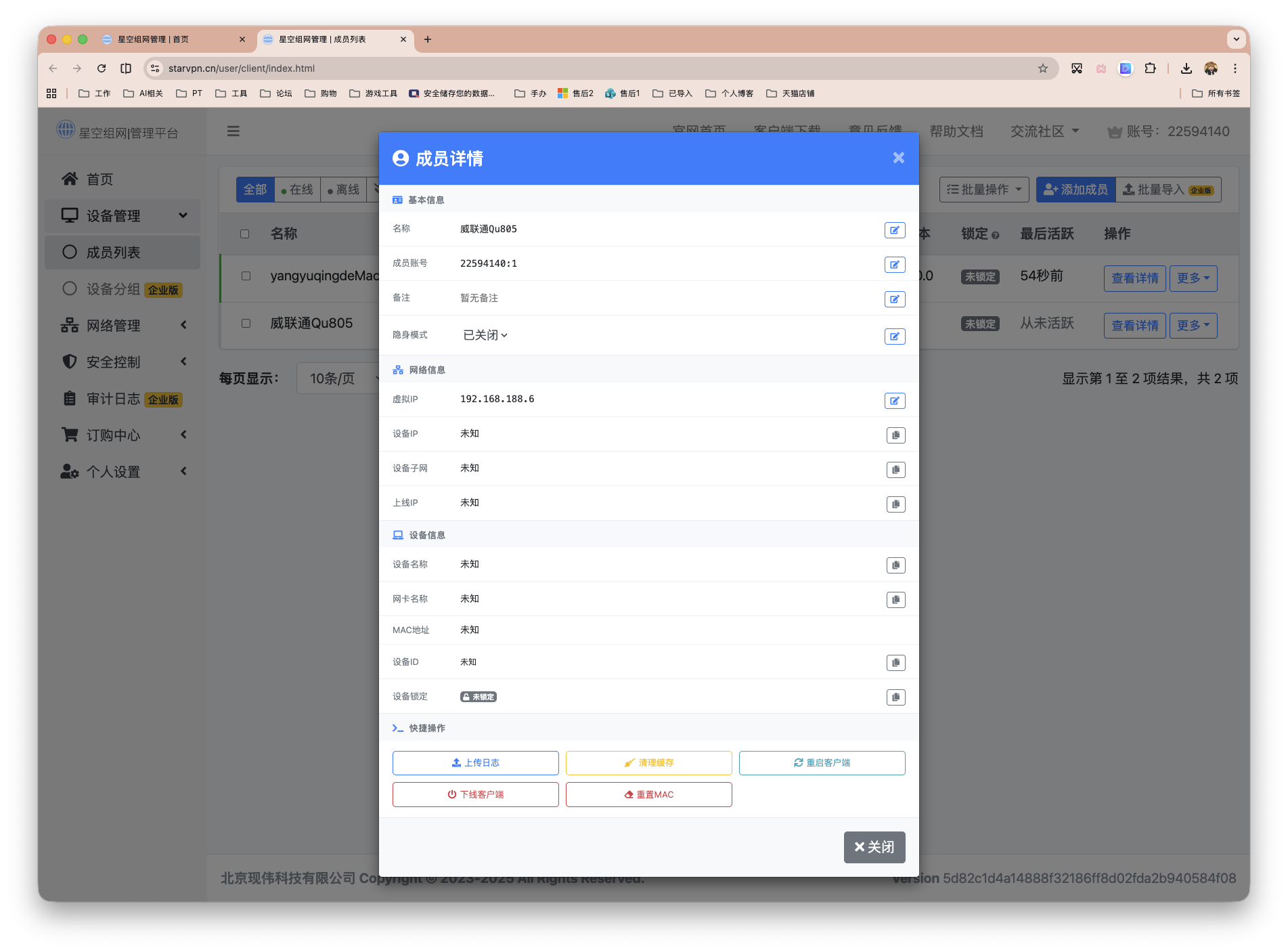Viewport: 1288px width, 952px height.
Task: Close dialog with the X icon
Action: click(898, 158)
